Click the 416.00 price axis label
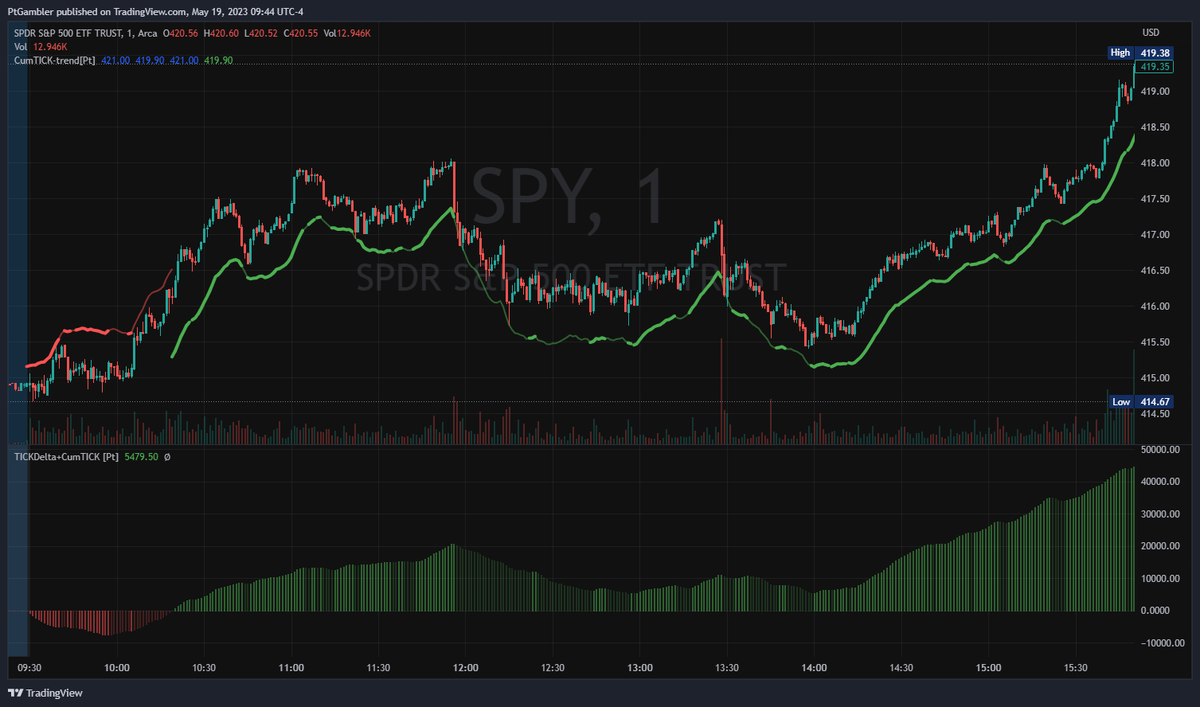The width and height of the screenshot is (1200, 707). (x=1155, y=307)
